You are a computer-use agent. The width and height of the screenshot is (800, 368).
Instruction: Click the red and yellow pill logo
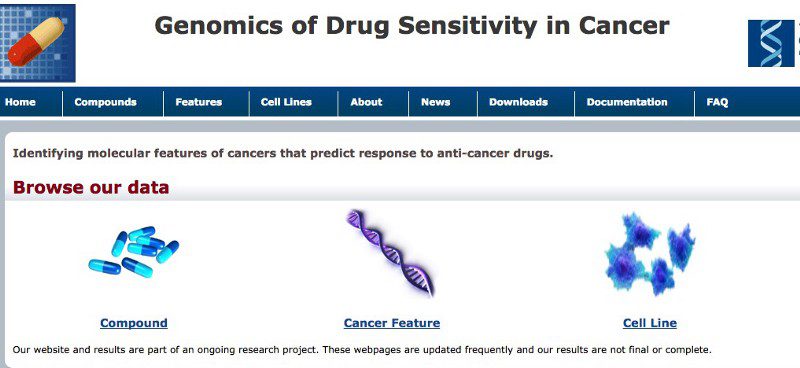37,43
